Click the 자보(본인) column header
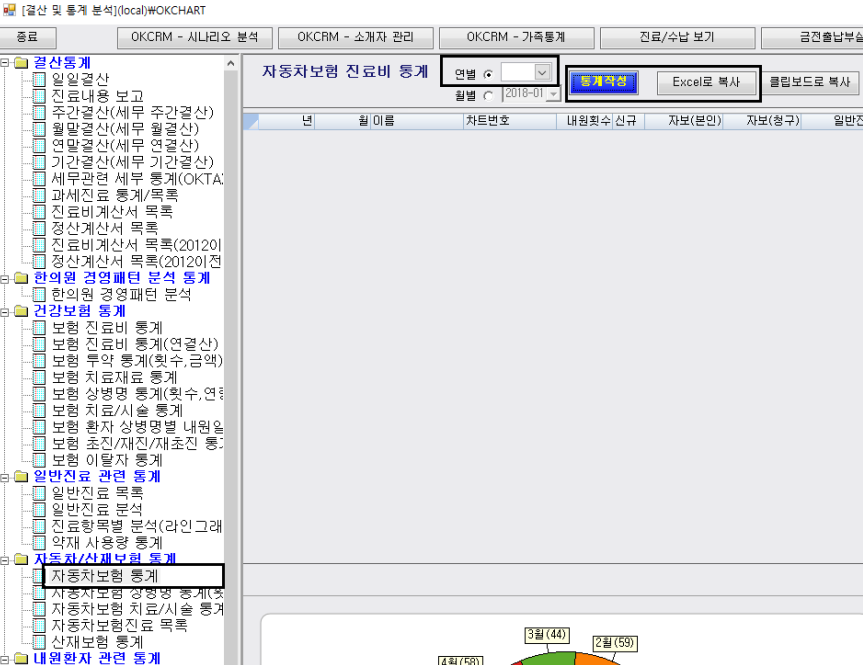 click(684, 121)
